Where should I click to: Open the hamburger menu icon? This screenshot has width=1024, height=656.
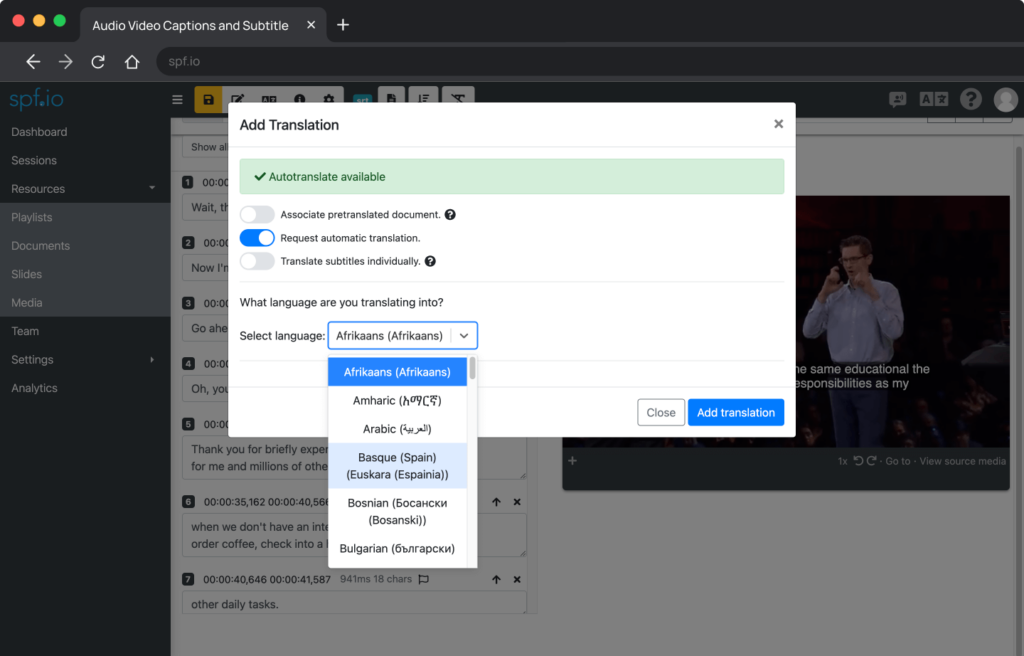coord(177,100)
